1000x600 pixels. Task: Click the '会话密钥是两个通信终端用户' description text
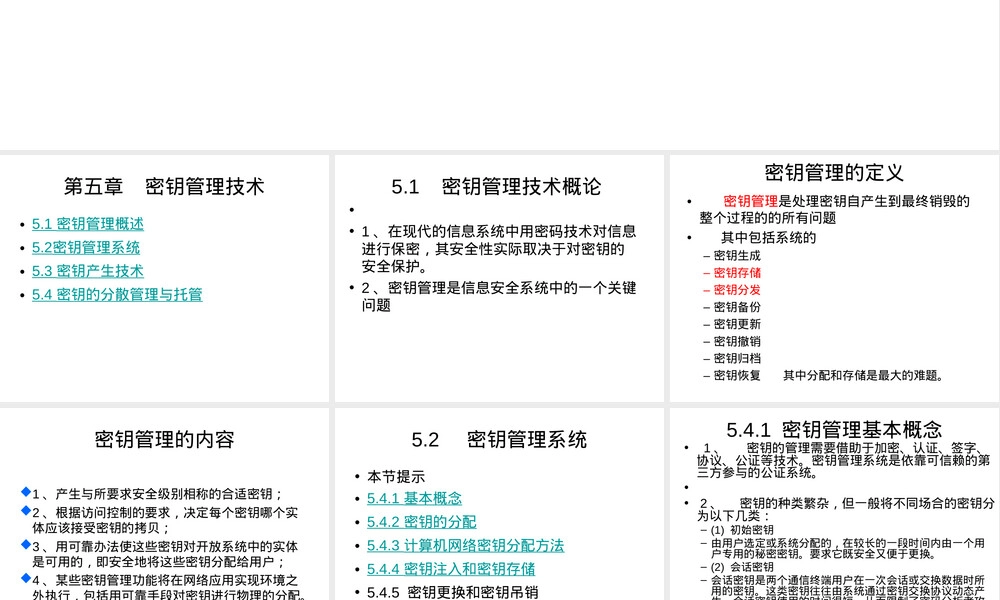coord(848,589)
